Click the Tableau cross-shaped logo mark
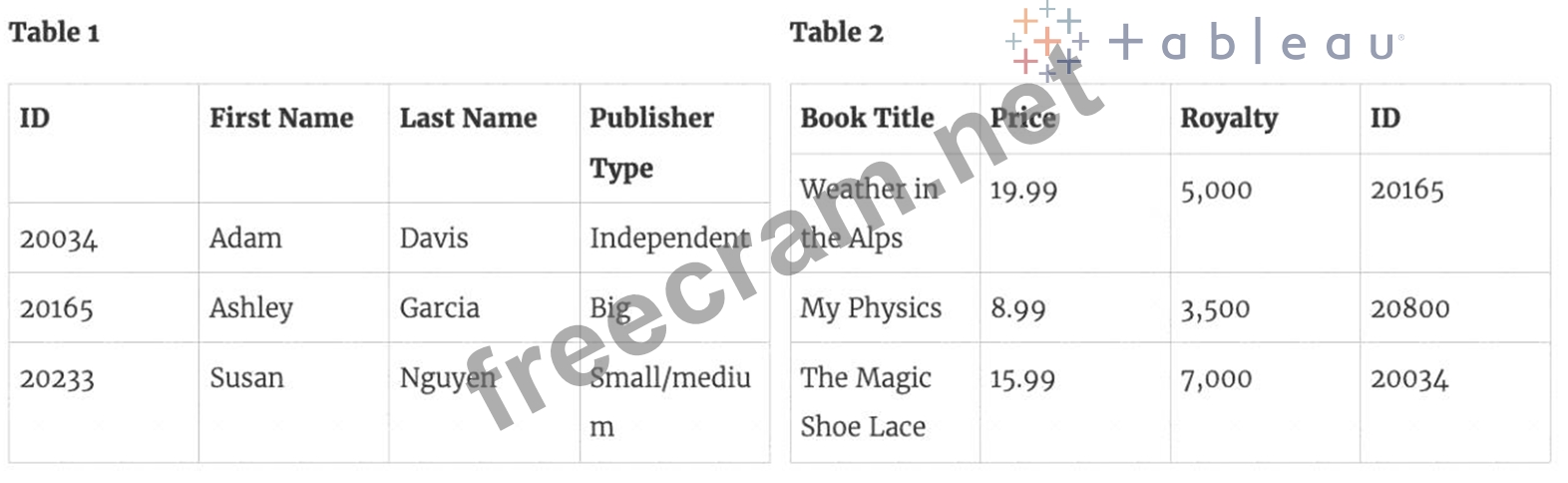The height and width of the screenshot is (483, 1568). pos(1046,43)
